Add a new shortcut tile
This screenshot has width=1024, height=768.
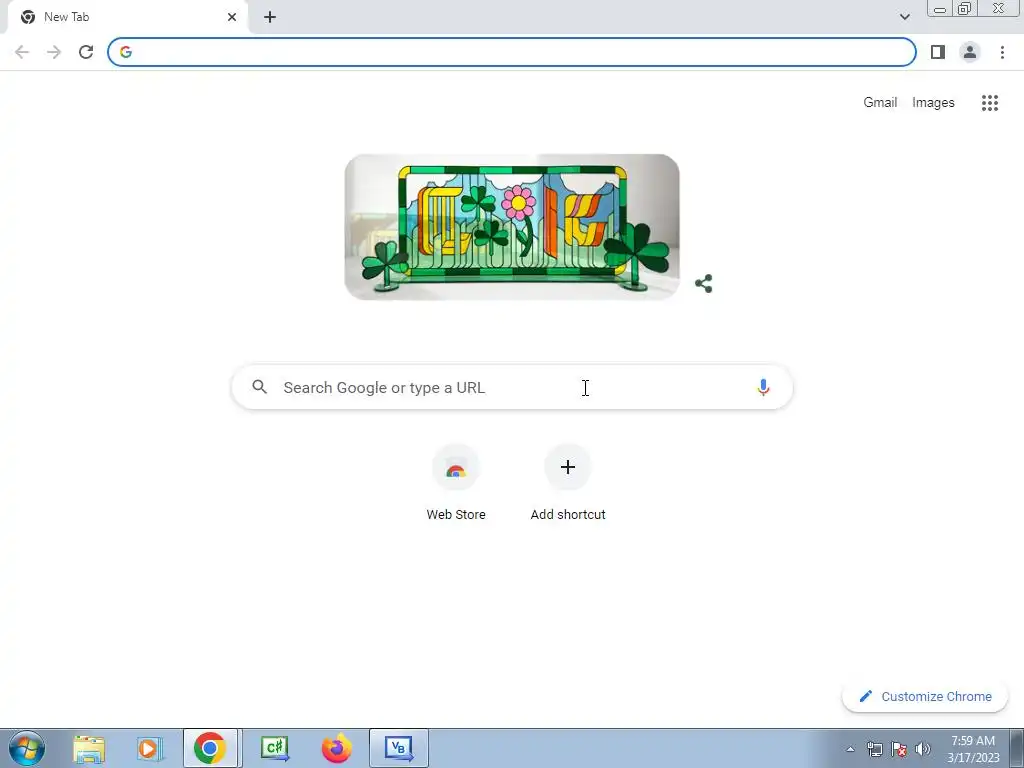568,483
